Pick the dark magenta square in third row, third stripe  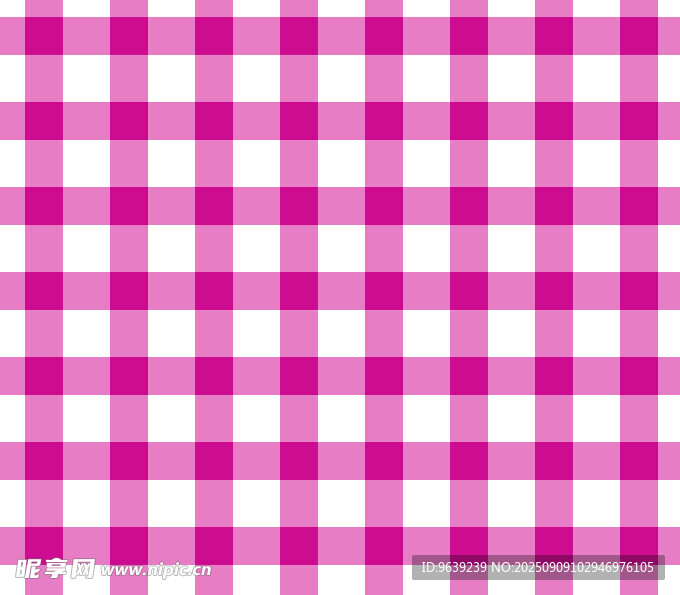[214, 206]
